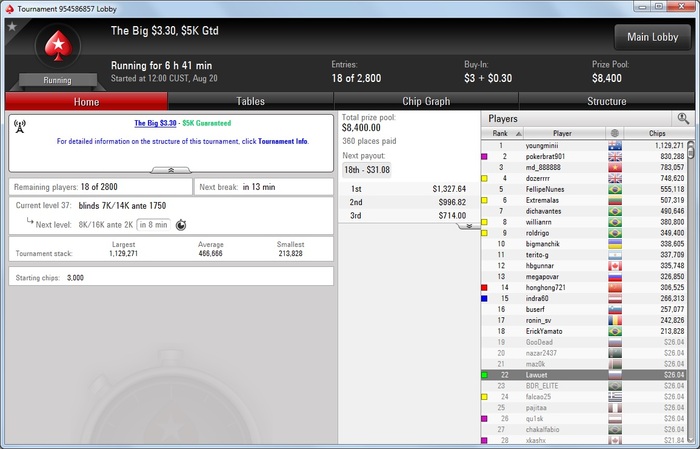Click the Main Lobby button
This screenshot has width=700, height=449.
(x=652, y=37)
